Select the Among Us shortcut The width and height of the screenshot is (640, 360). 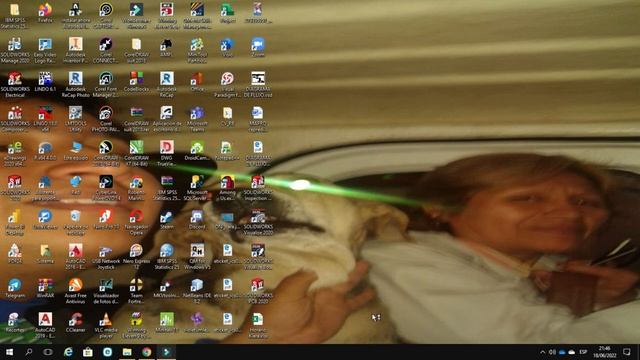[x=227, y=187]
